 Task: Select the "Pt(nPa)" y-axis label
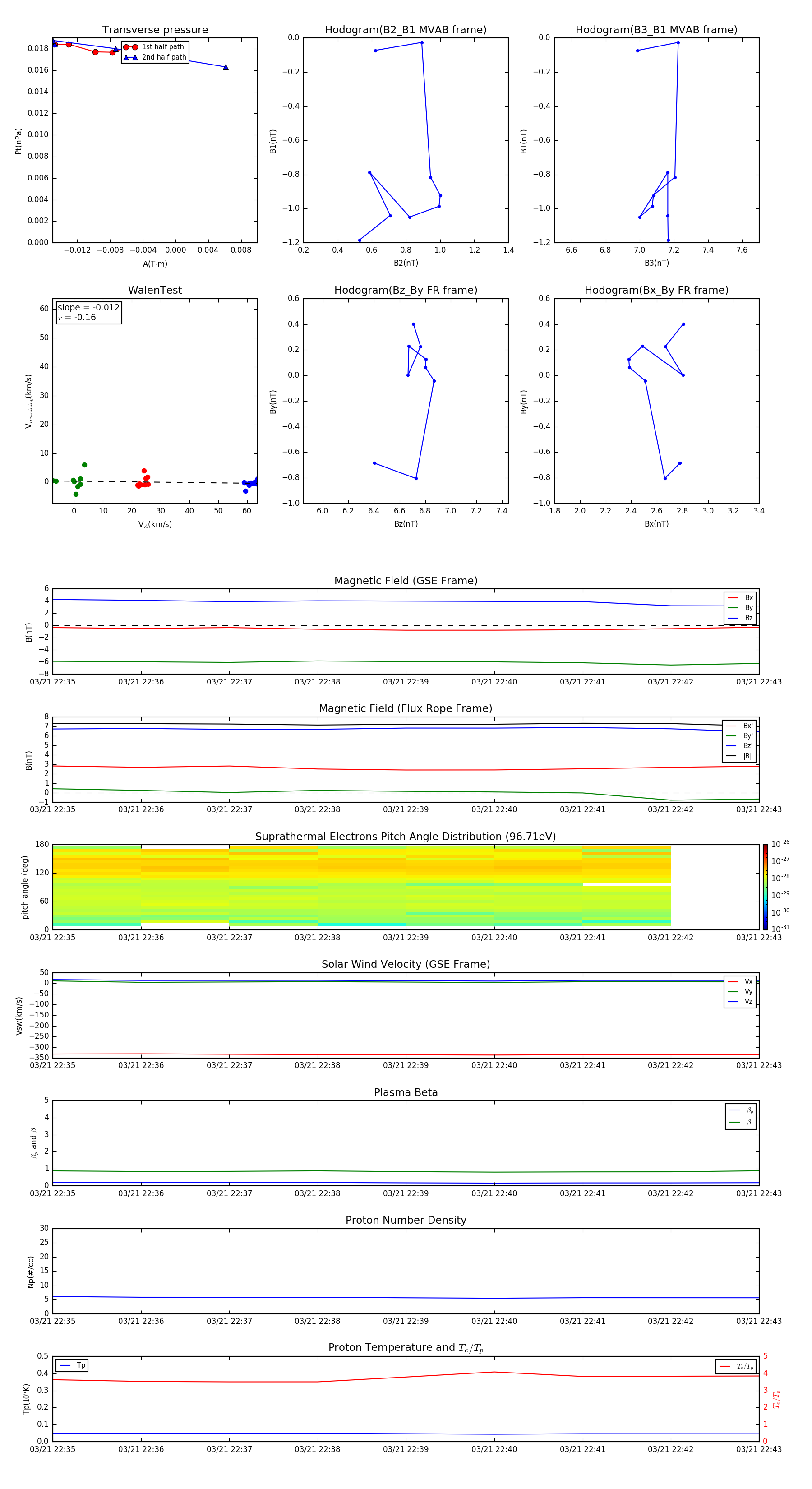coord(18,141)
